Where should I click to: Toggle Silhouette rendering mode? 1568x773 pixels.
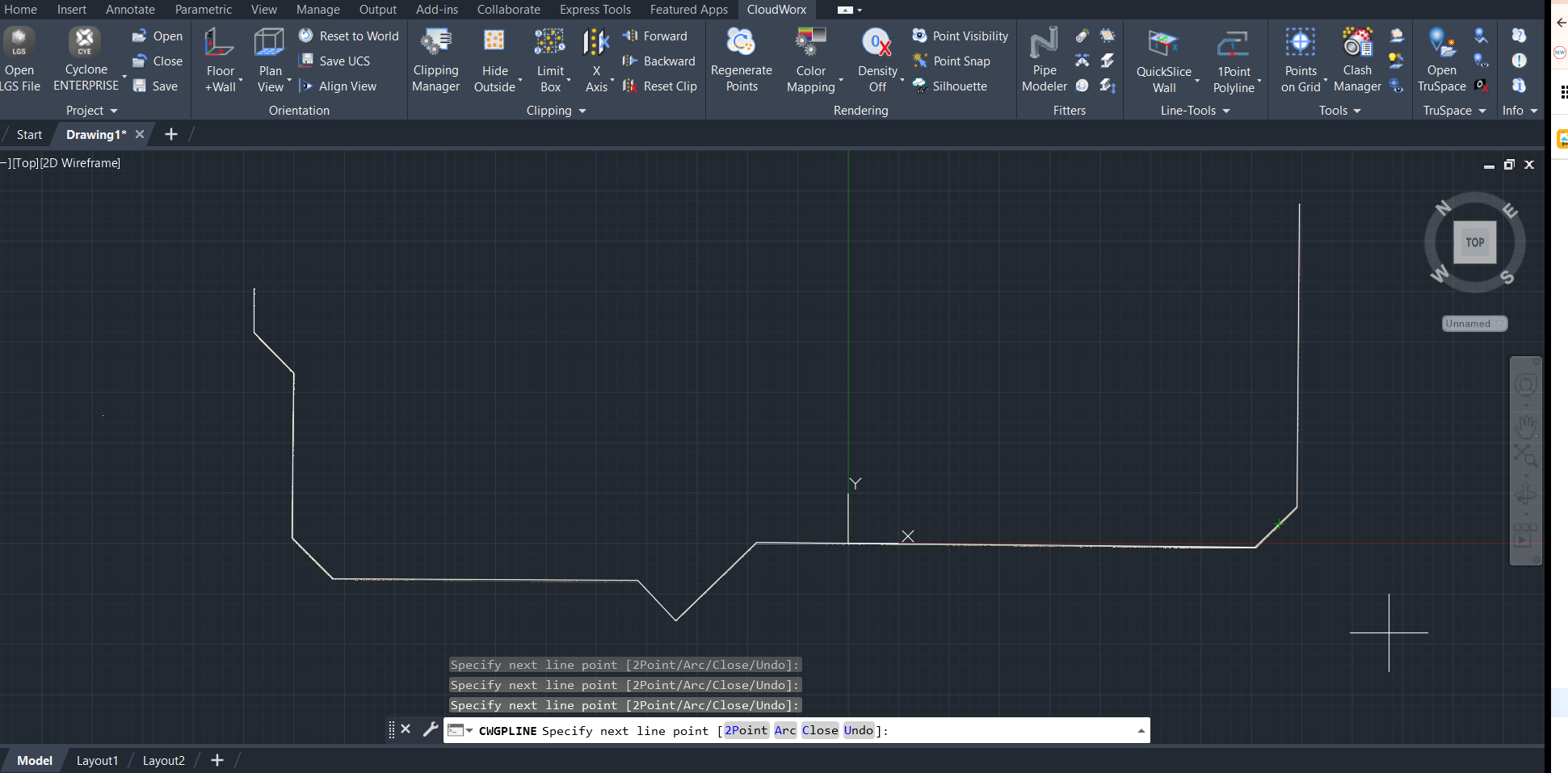click(950, 86)
